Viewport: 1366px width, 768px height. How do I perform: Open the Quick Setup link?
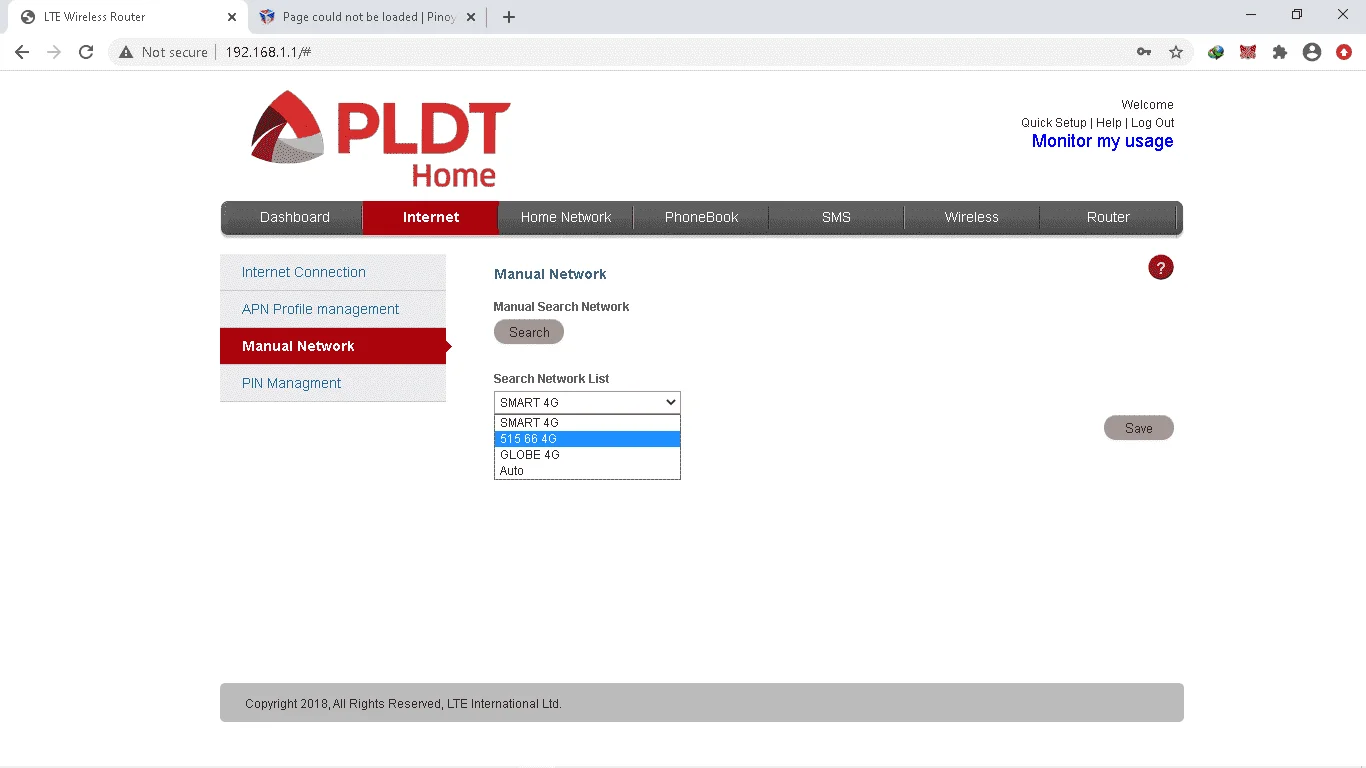tap(1054, 123)
